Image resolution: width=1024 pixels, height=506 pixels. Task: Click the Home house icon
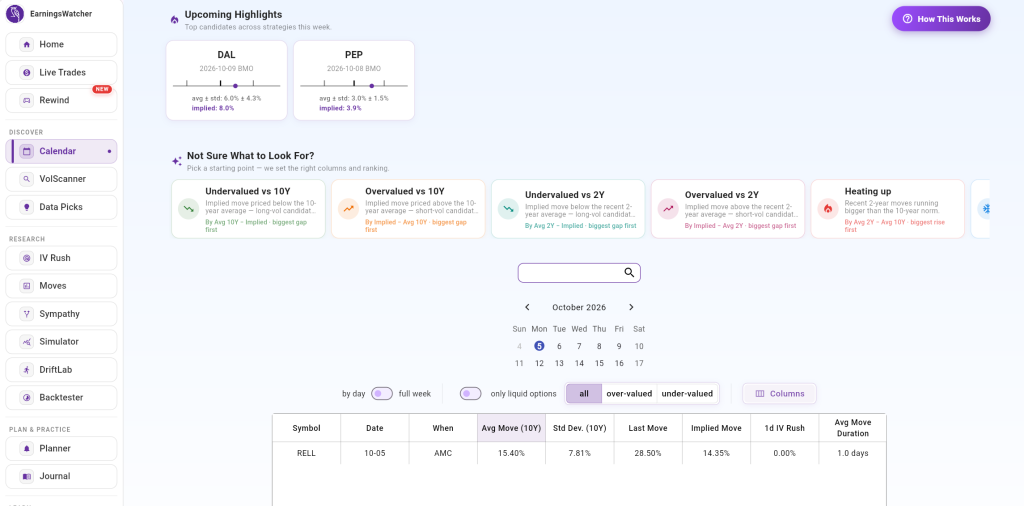[x=27, y=44]
